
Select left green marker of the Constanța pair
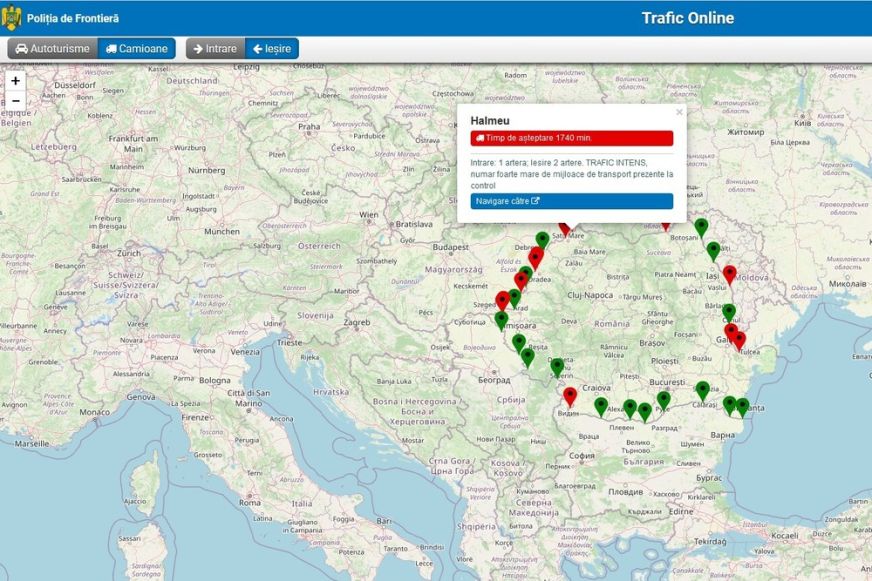(x=730, y=406)
